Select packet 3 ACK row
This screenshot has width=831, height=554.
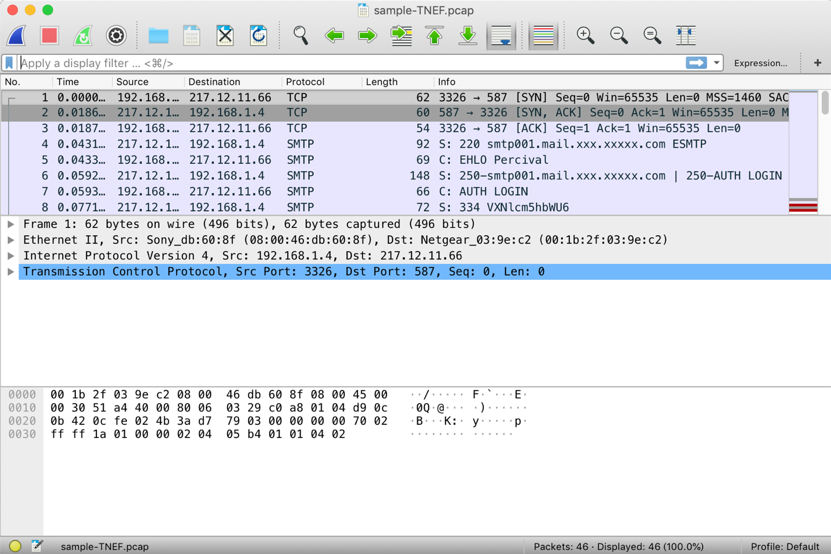[395, 128]
